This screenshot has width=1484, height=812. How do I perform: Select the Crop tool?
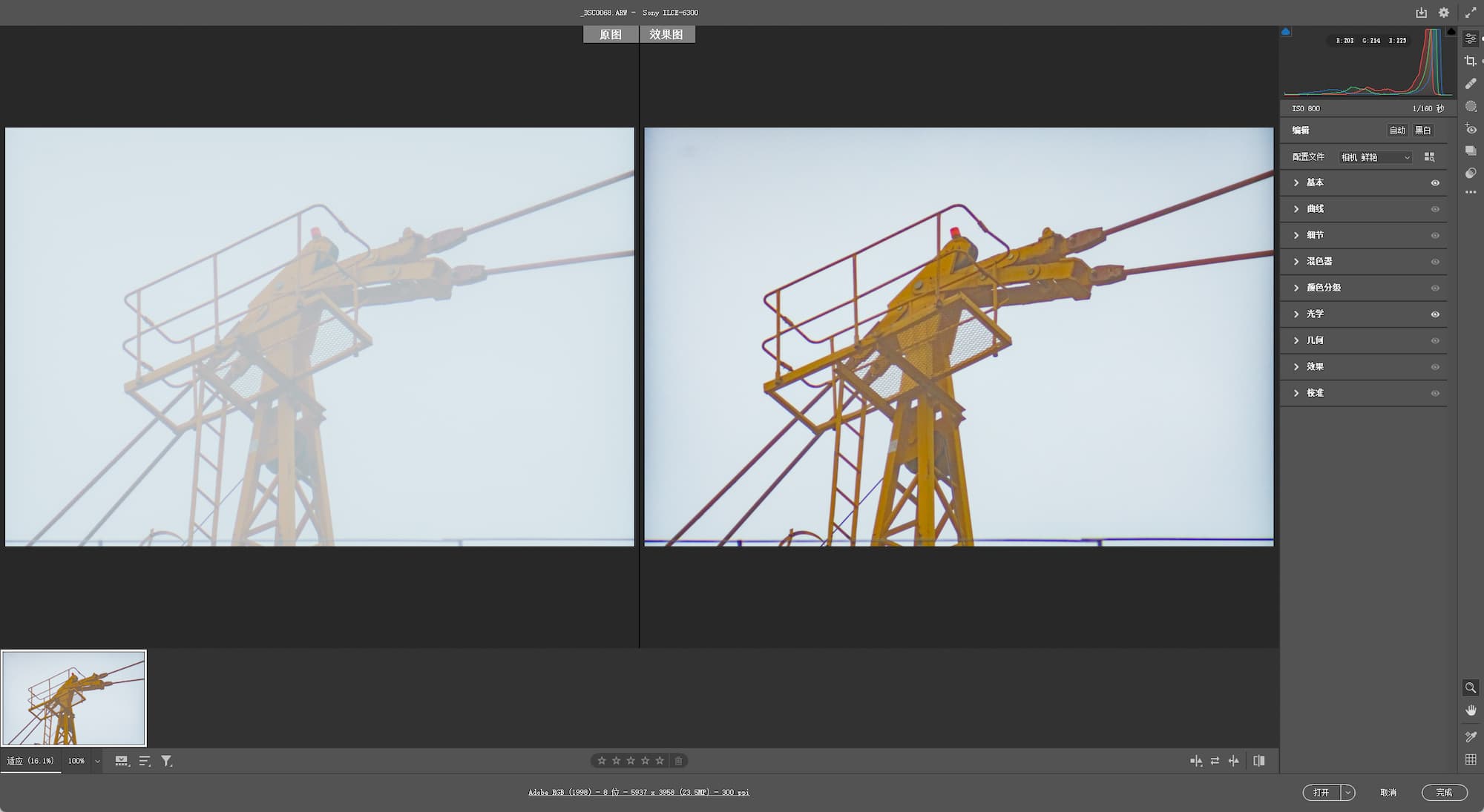[1470, 61]
